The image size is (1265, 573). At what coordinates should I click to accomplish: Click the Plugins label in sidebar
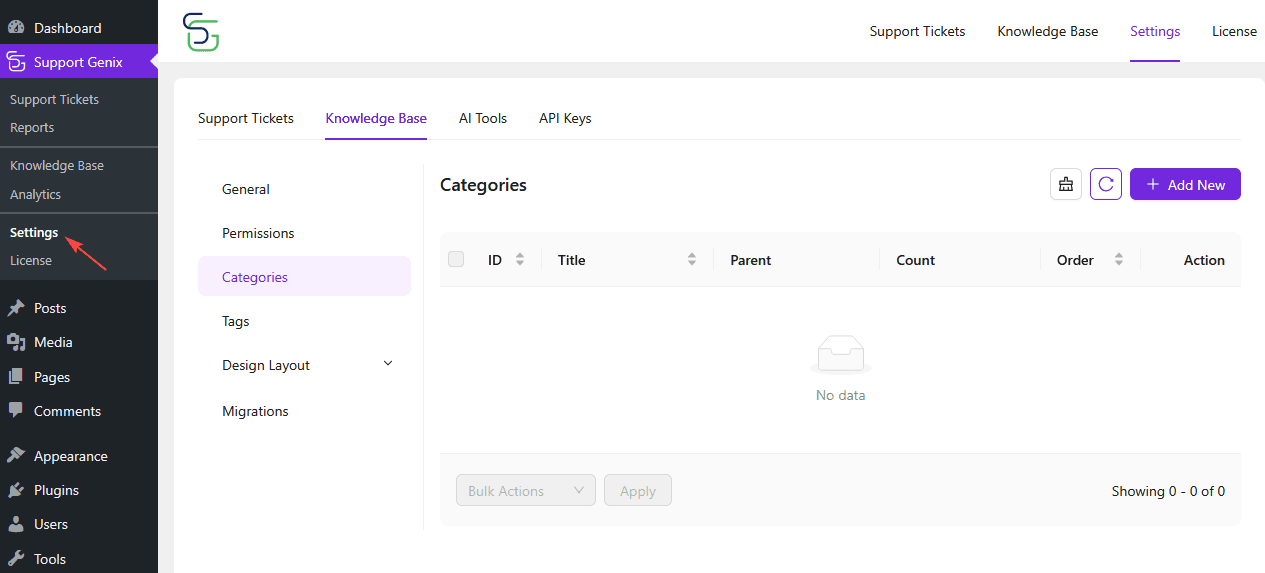(x=56, y=490)
